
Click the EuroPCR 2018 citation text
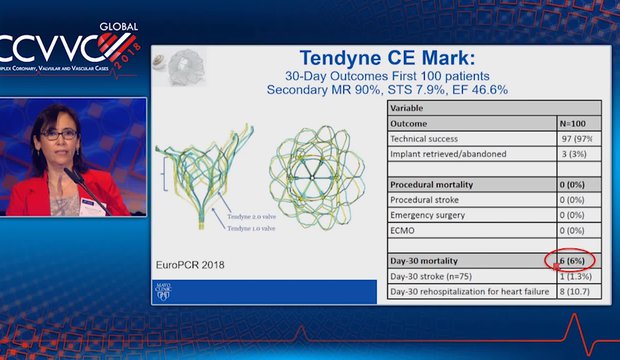[x=190, y=265]
